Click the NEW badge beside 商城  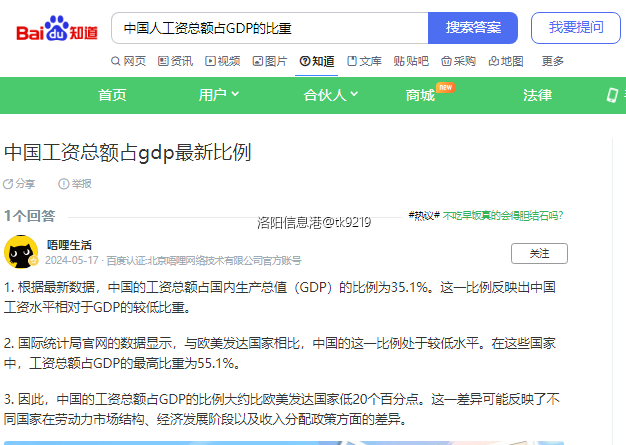(x=446, y=87)
